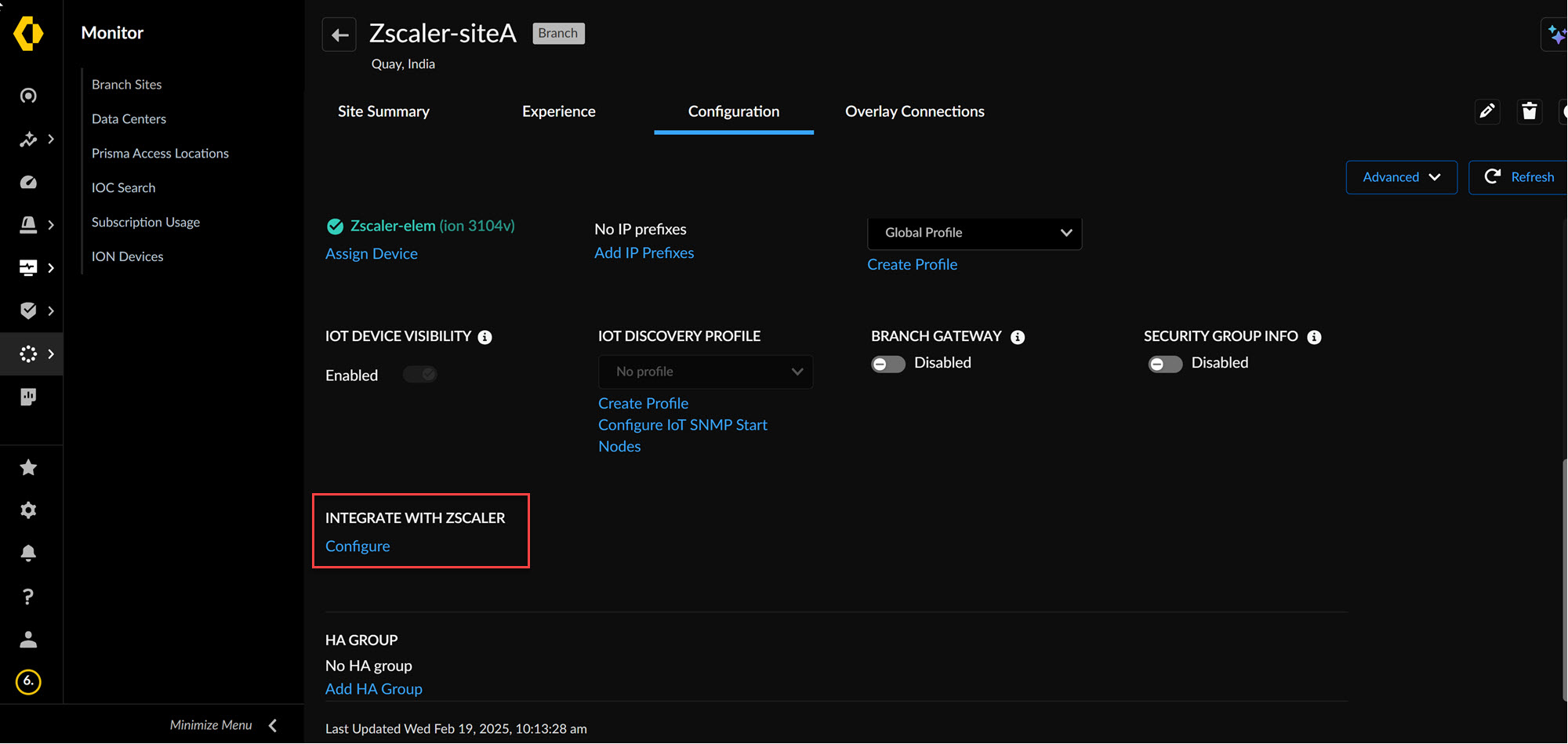Switch to the Site Summary tab
This screenshot has height=744, width=1568.
(x=383, y=111)
